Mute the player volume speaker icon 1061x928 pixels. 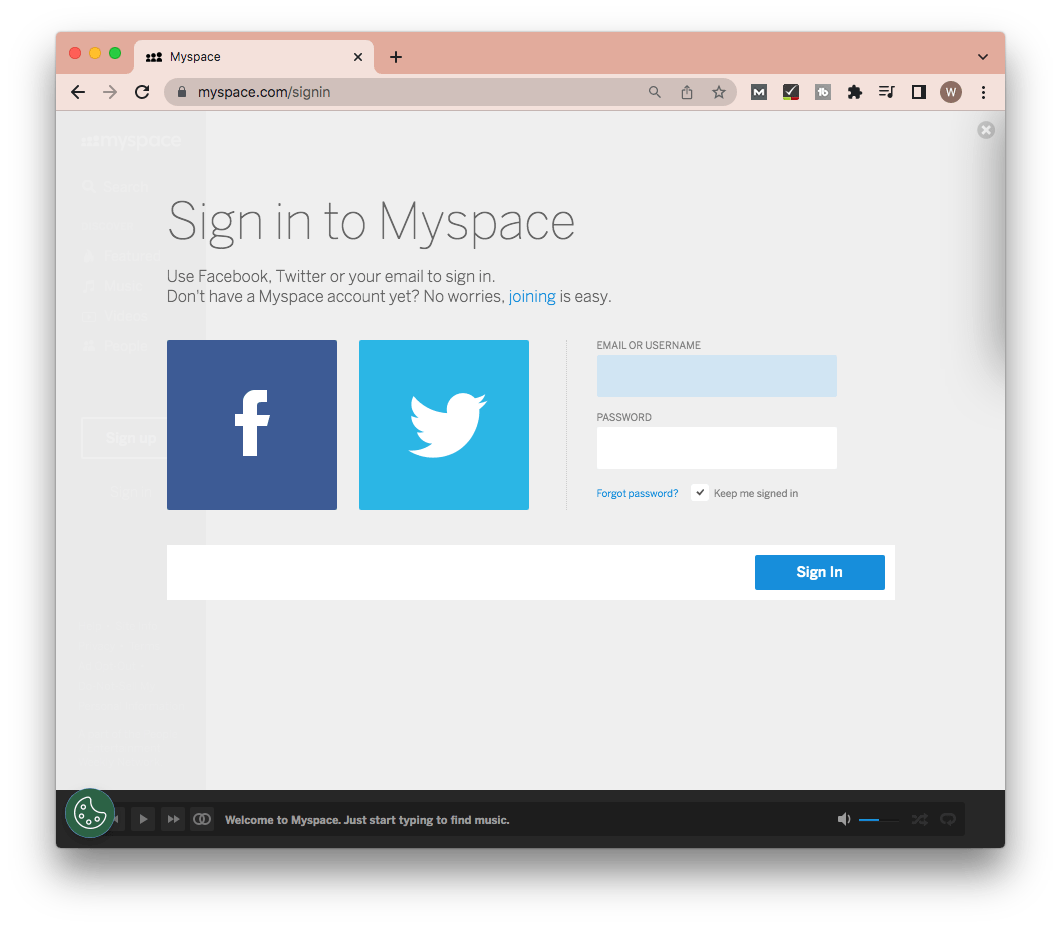(843, 819)
